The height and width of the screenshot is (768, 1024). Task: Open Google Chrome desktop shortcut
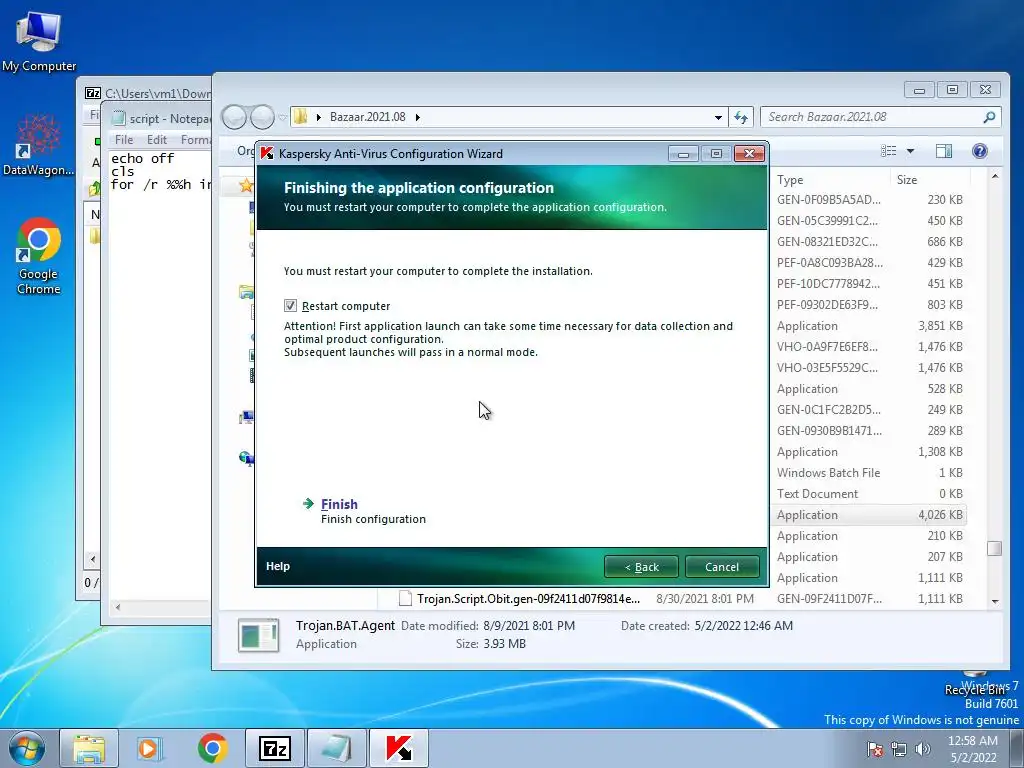click(x=39, y=256)
